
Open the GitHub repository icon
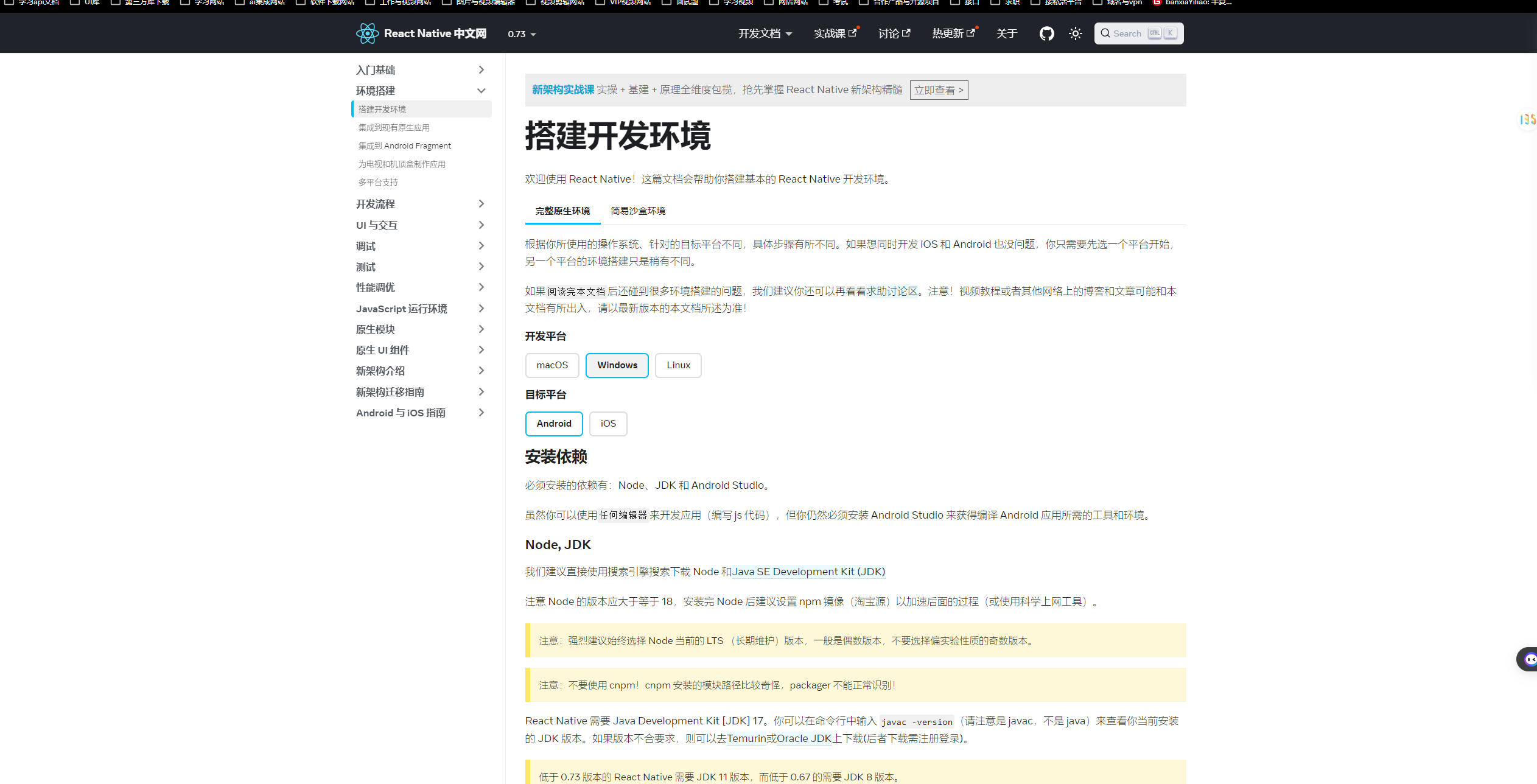(1046, 33)
